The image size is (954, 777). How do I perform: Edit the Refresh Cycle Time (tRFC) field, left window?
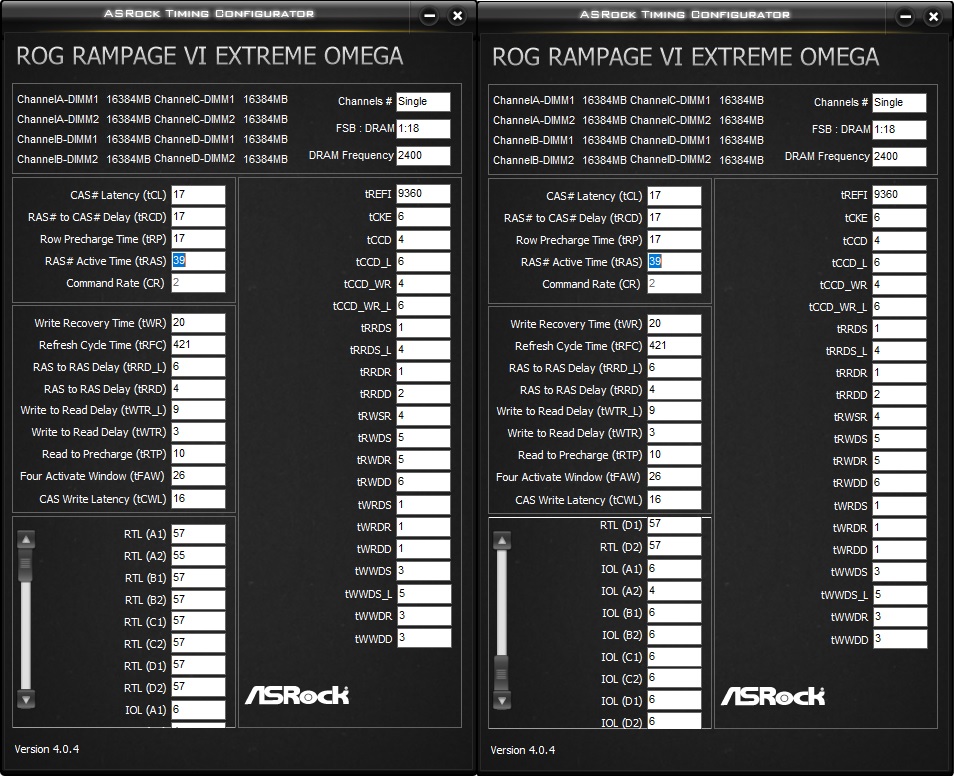(x=198, y=344)
